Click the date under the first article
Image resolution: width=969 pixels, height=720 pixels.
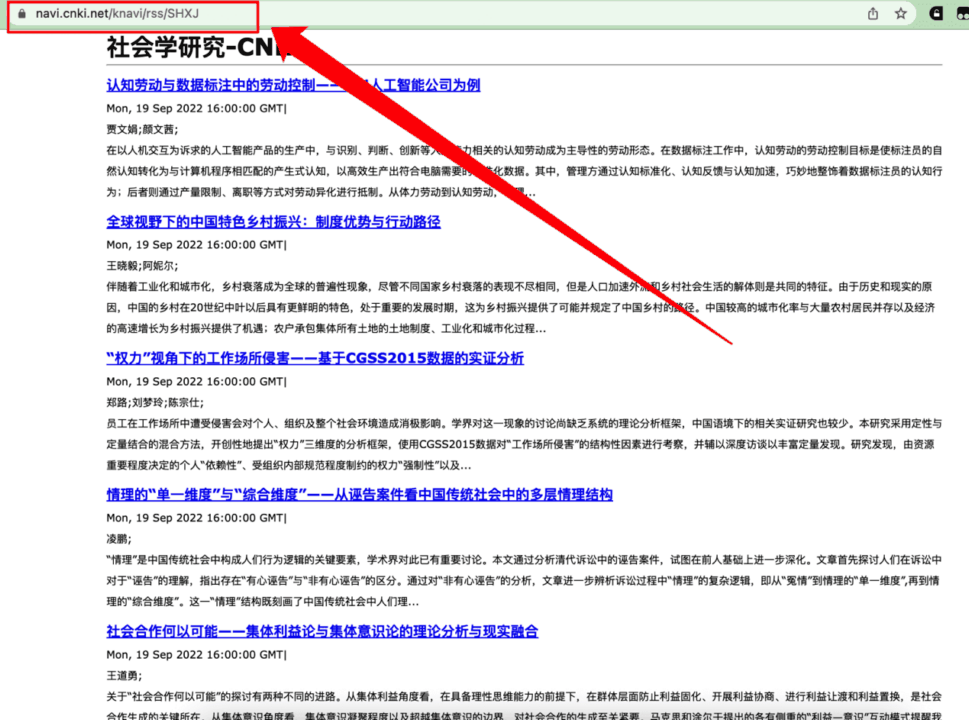tap(196, 108)
